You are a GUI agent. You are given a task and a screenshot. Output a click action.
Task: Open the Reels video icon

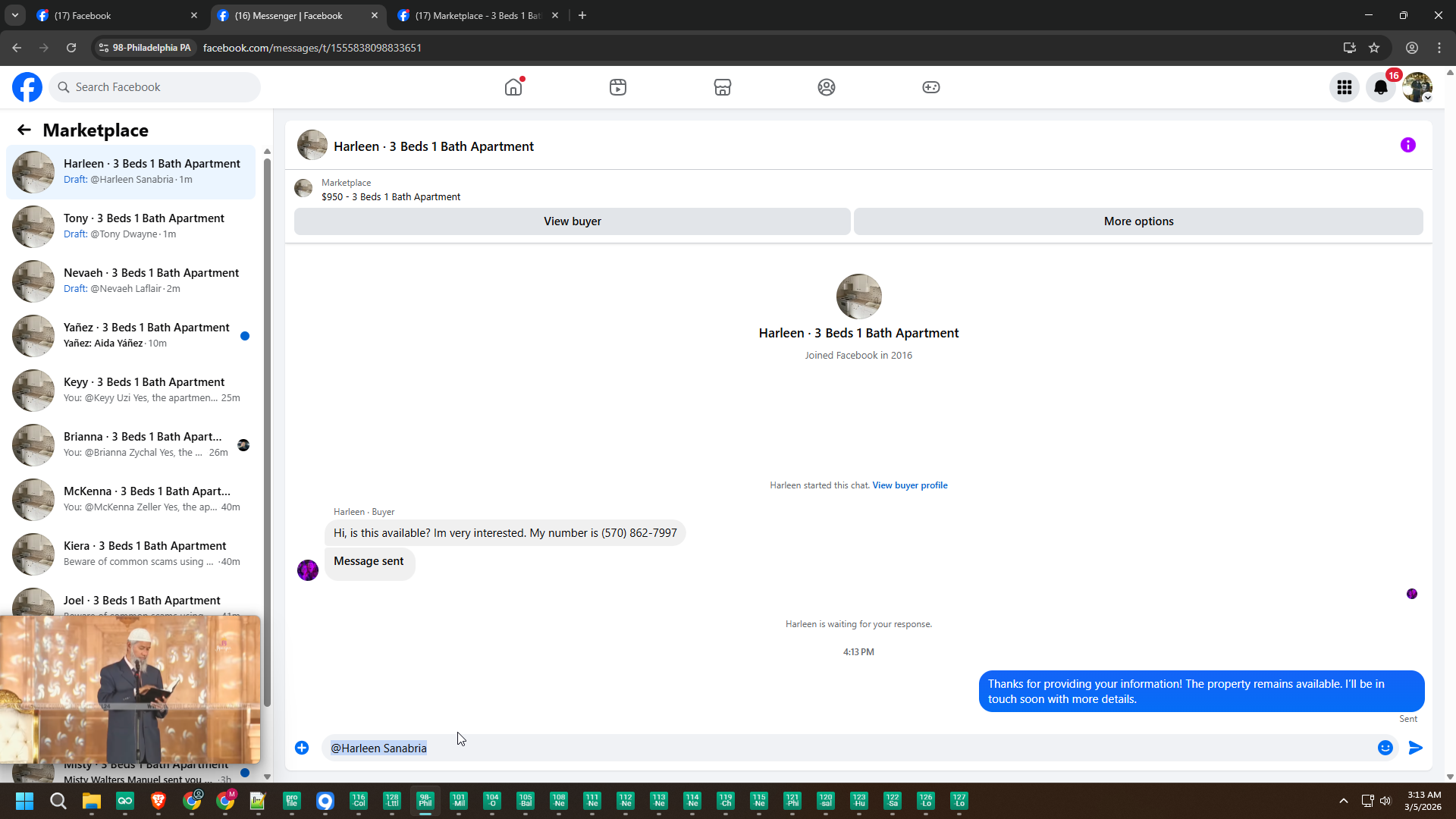point(618,87)
